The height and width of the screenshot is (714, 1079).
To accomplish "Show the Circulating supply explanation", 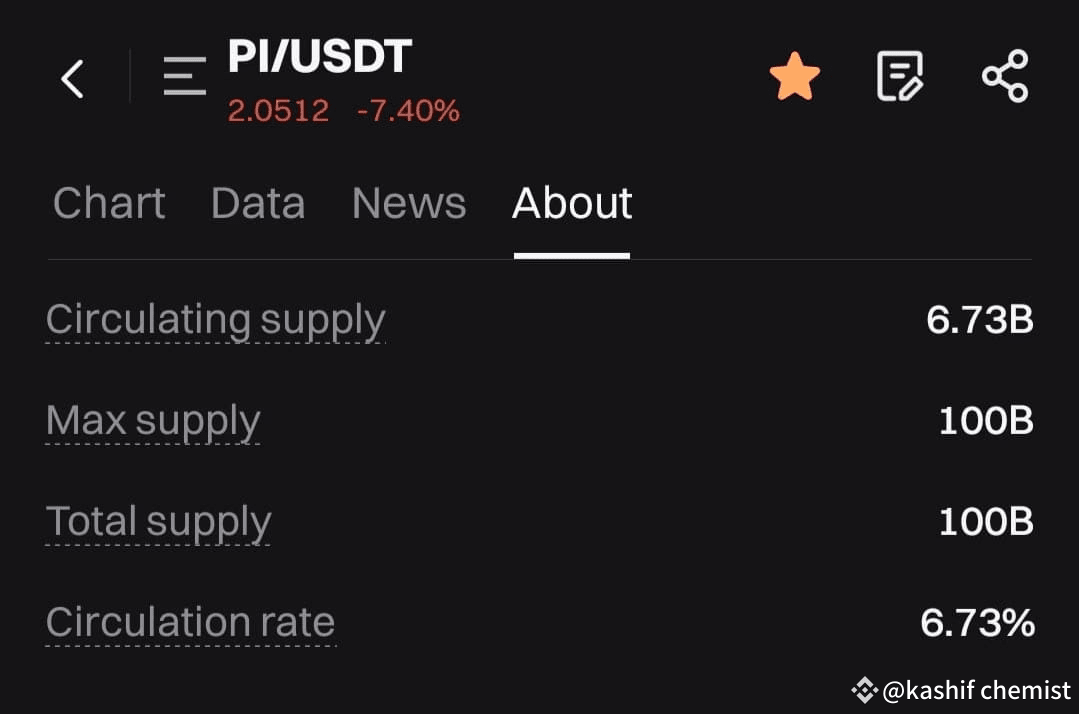I will 215,321.
